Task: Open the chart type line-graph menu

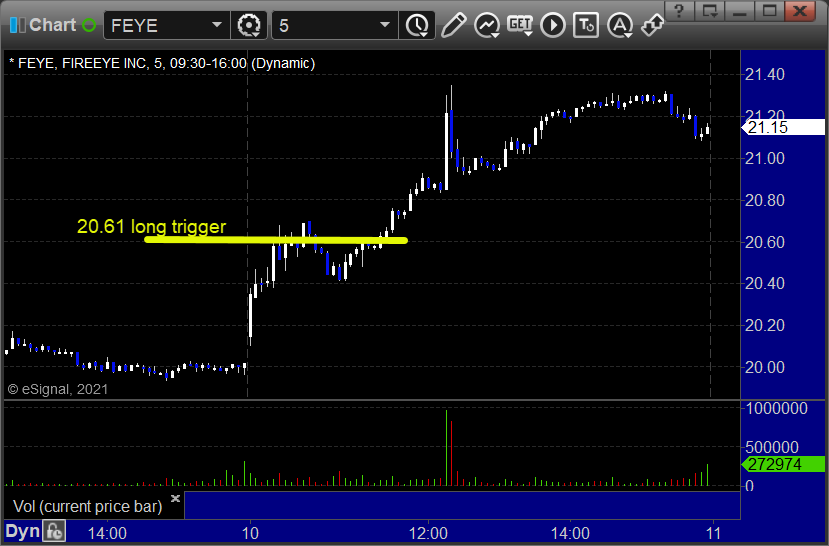Action: [487, 25]
